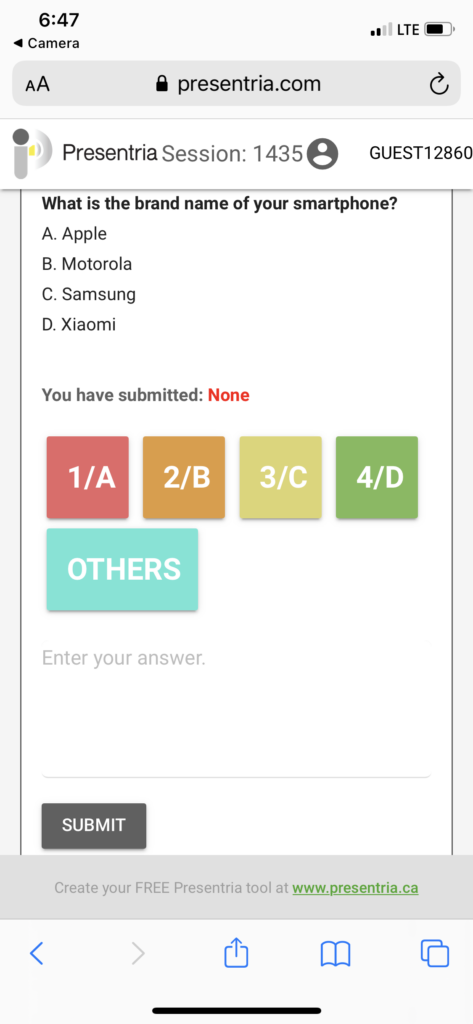
Task: Open the www.presentria.ca link
Action: pos(355,888)
